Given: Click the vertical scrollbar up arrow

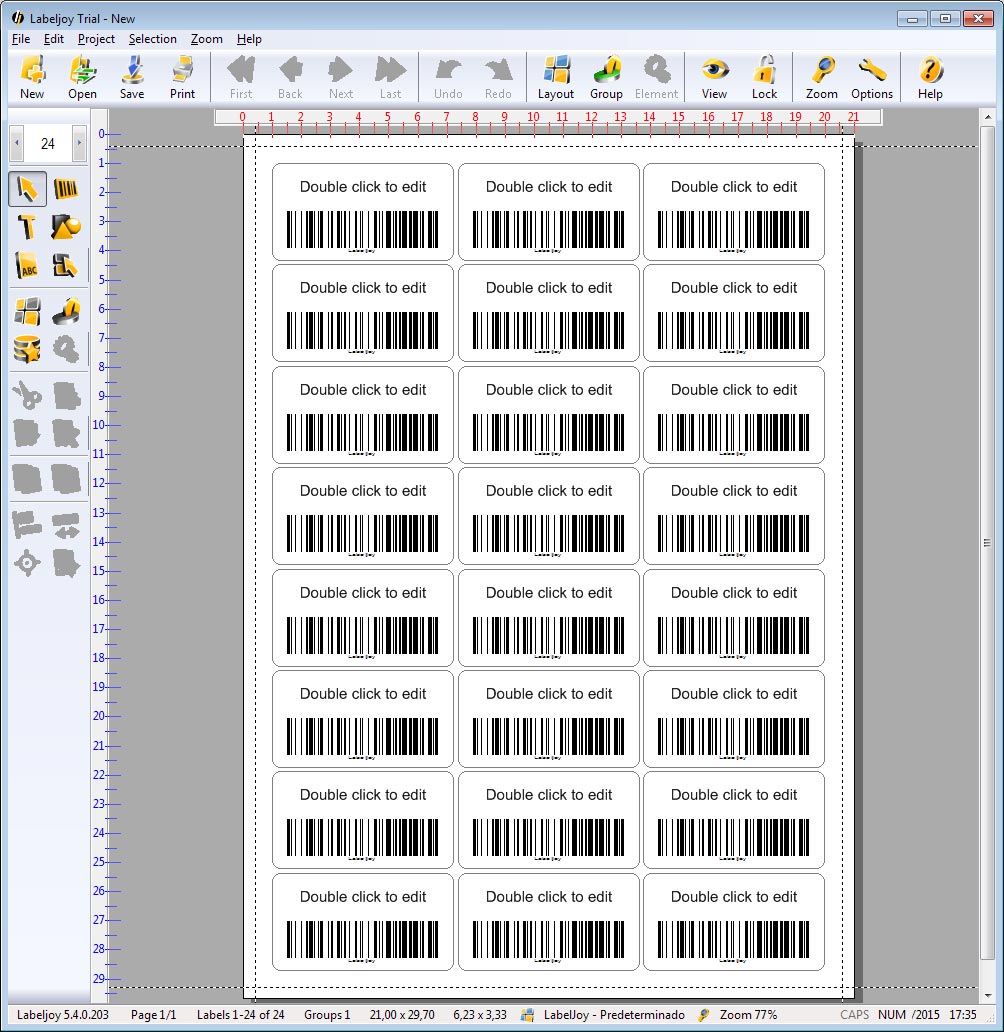Looking at the screenshot, I should (x=988, y=117).
